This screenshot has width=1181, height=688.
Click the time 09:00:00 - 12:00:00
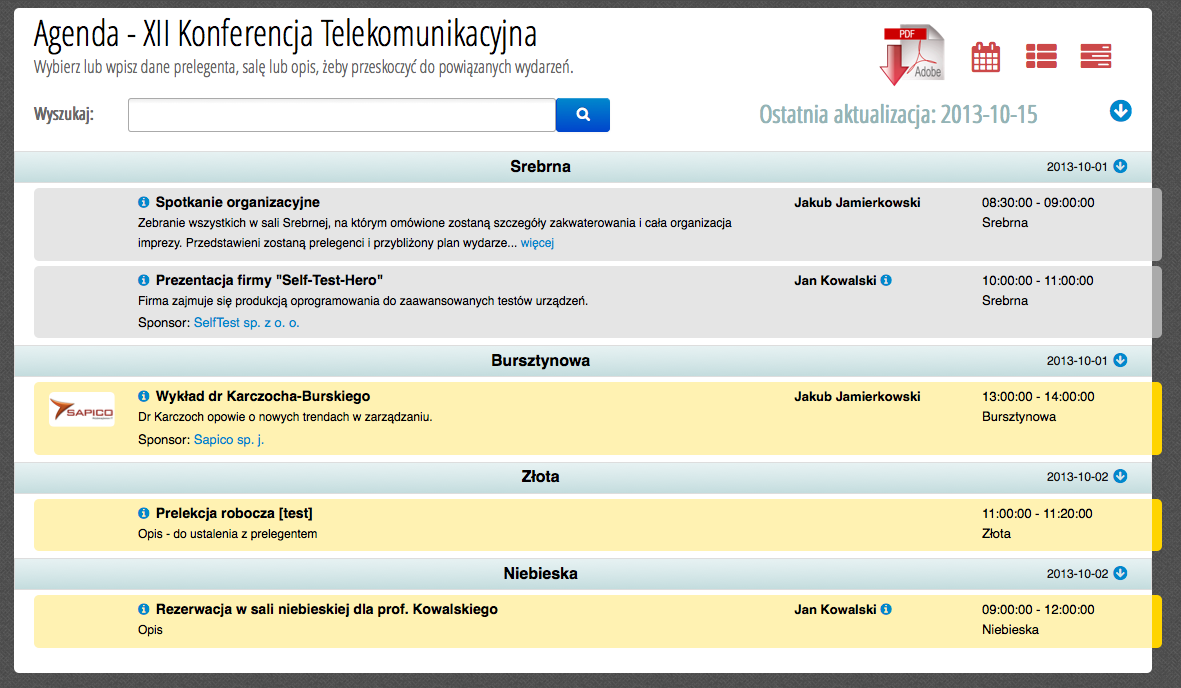tap(1038, 609)
